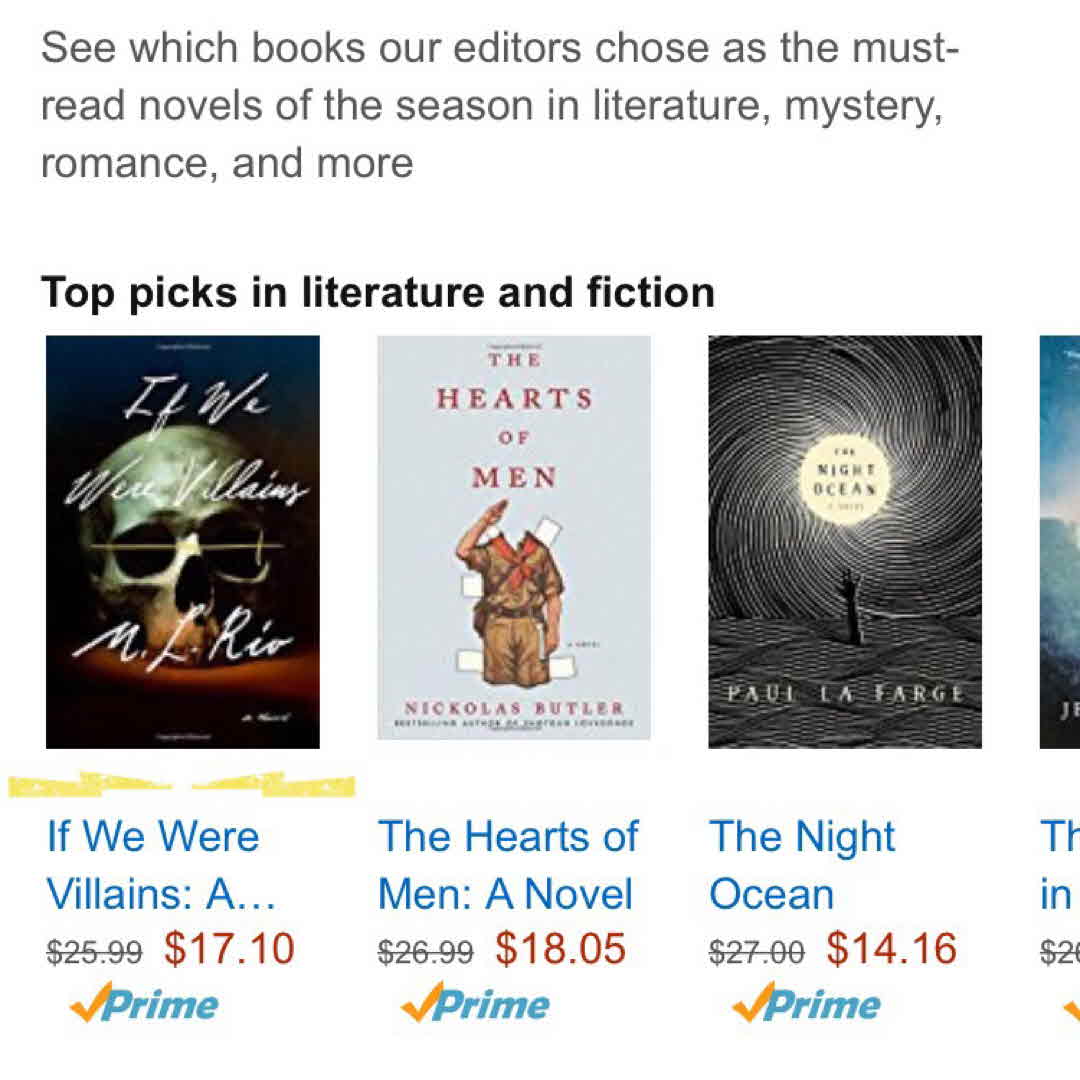Tap the partially visible fourth book cover

[x=1060, y=541]
